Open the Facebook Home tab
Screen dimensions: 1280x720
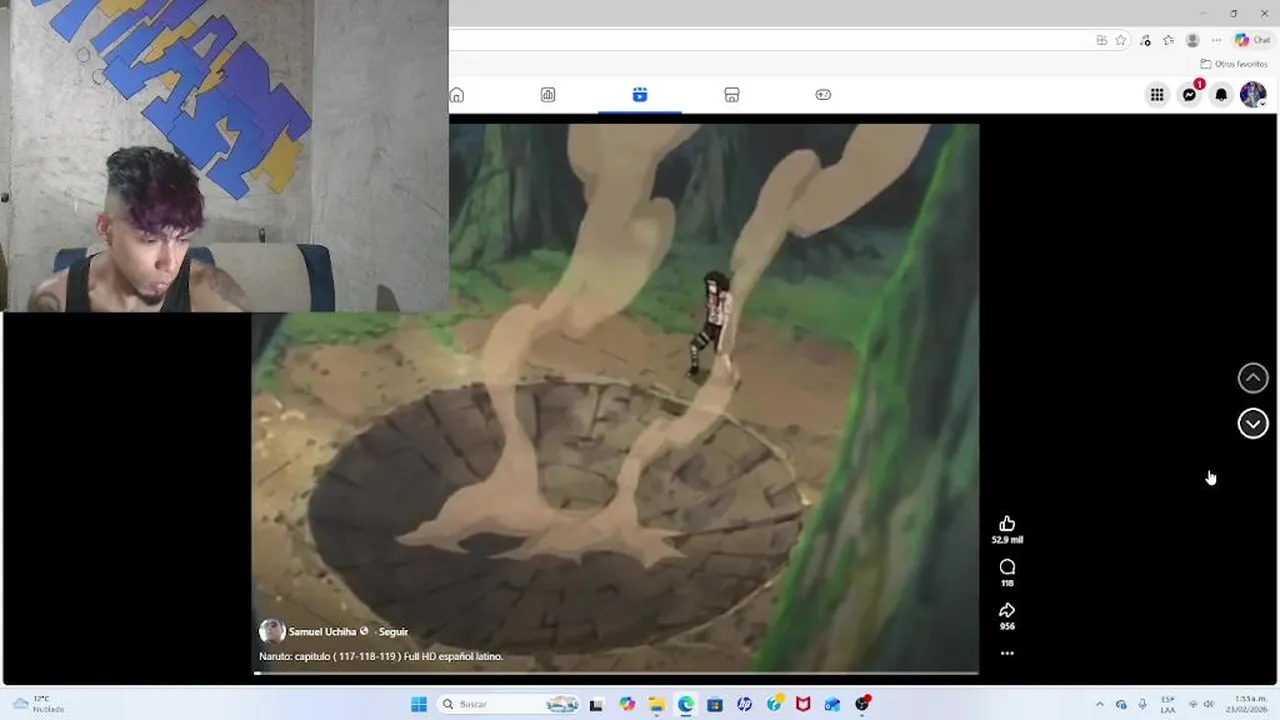[x=457, y=95]
